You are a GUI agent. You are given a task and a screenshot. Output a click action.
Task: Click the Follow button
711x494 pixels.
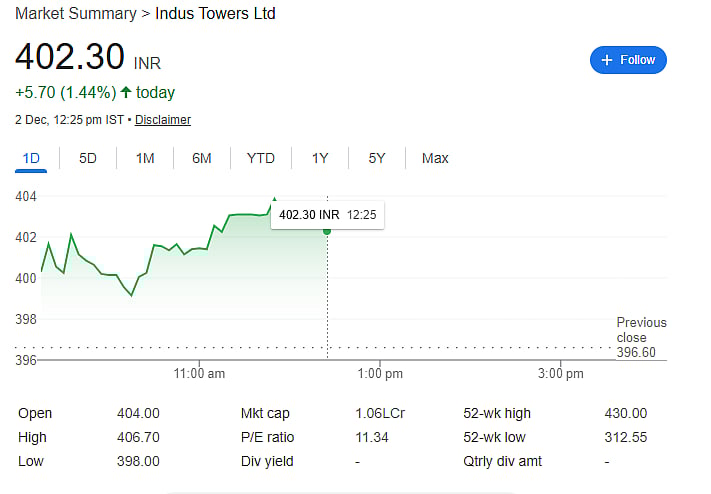[628, 60]
